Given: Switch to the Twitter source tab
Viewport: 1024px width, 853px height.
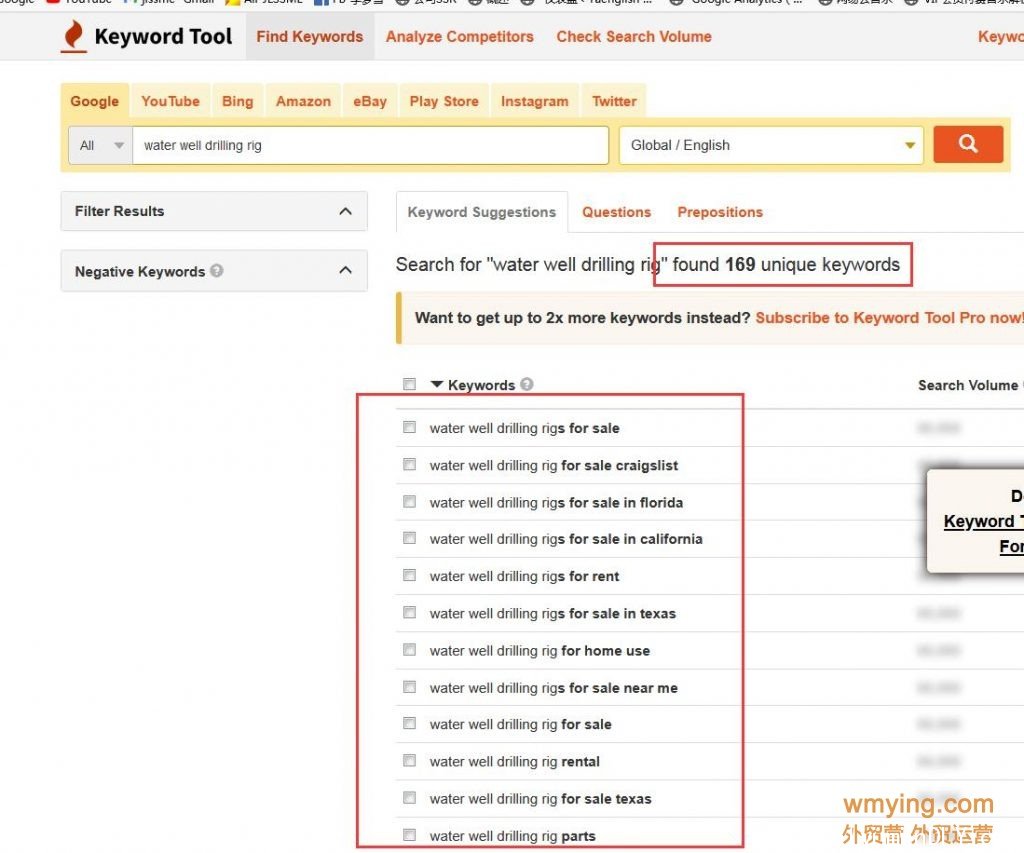Looking at the screenshot, I should [x=614, y=101].
